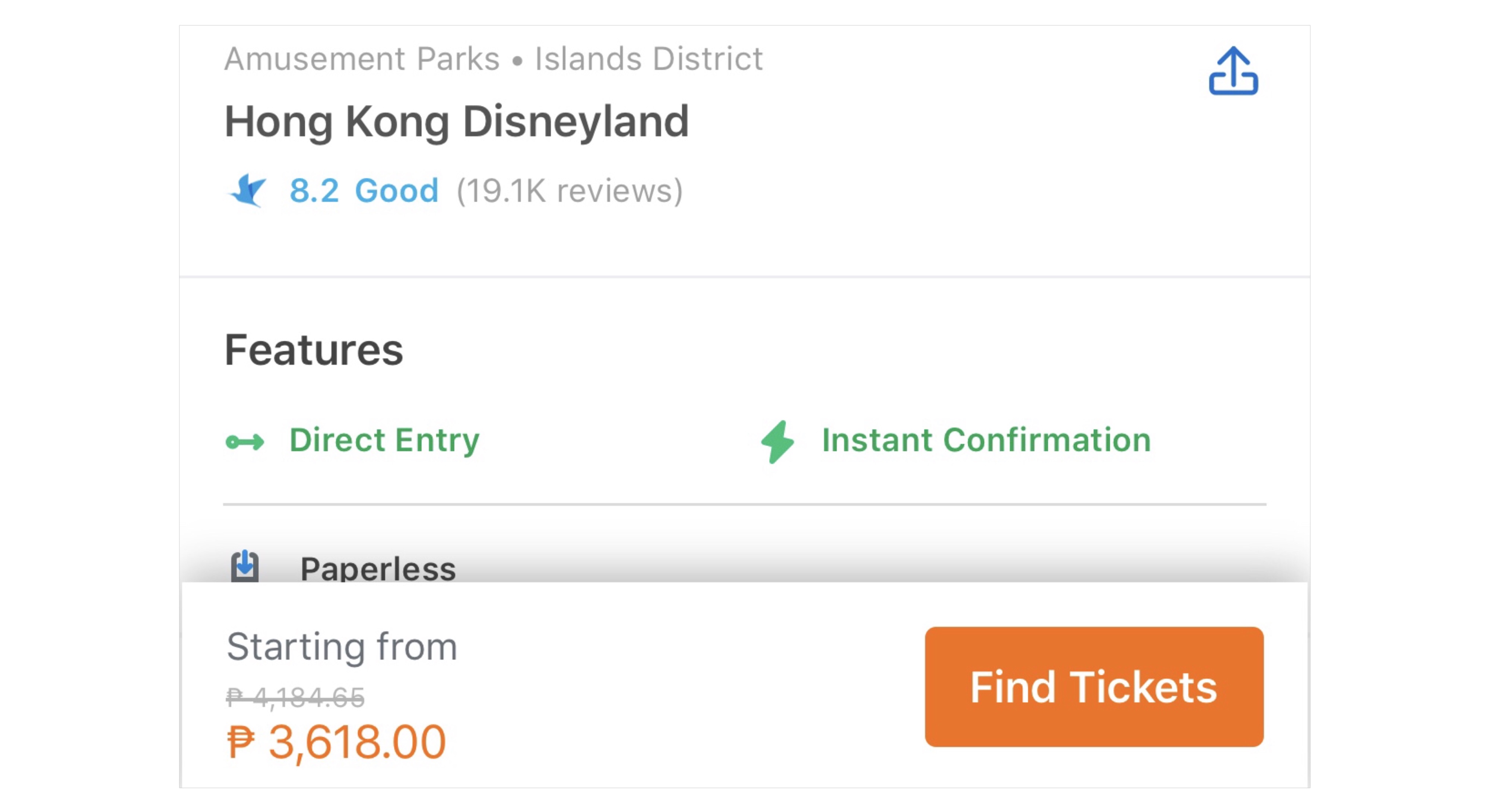This screenshot has width=1490, height=812.
Task: Click the Paperless feature text
Action: (x=378, y=569)
